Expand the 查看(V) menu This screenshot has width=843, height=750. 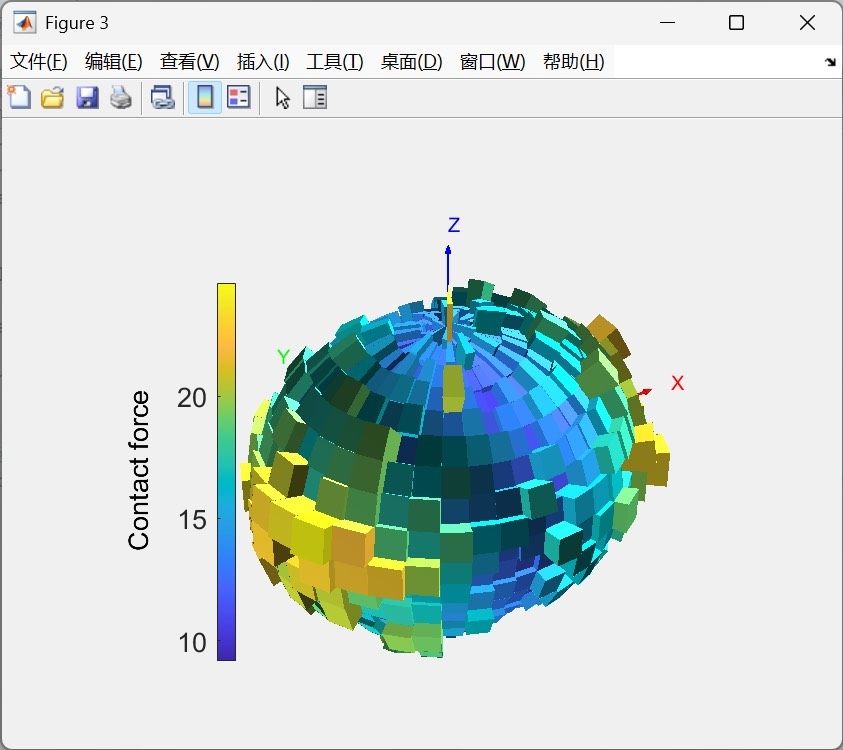[189, 62]
